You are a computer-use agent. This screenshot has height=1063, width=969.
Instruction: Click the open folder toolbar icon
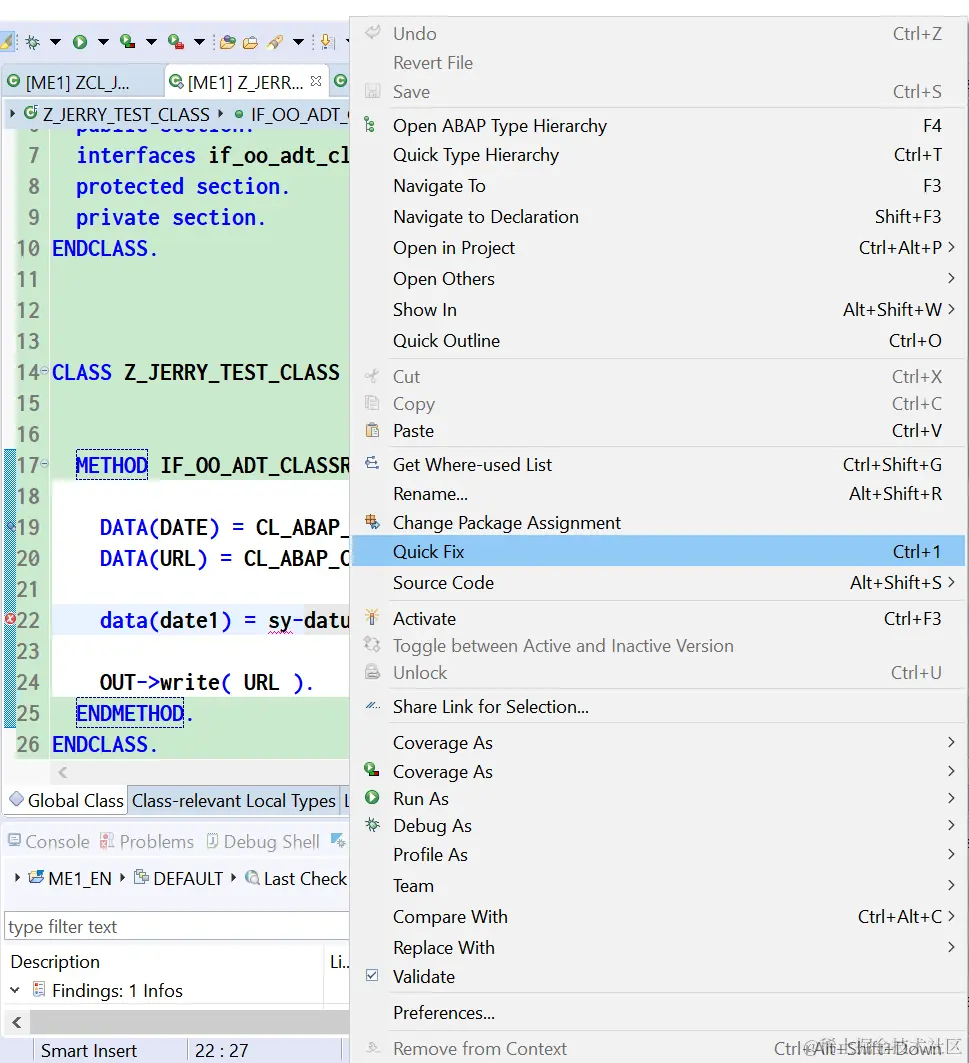tap(250, 42)
